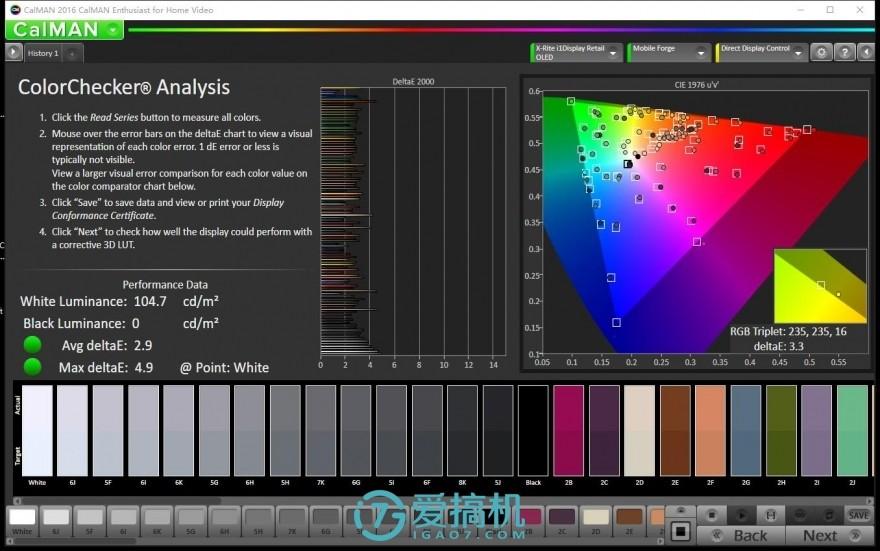
Task: Click the ColorChecker Analysis heading
Action: [123, 88]
